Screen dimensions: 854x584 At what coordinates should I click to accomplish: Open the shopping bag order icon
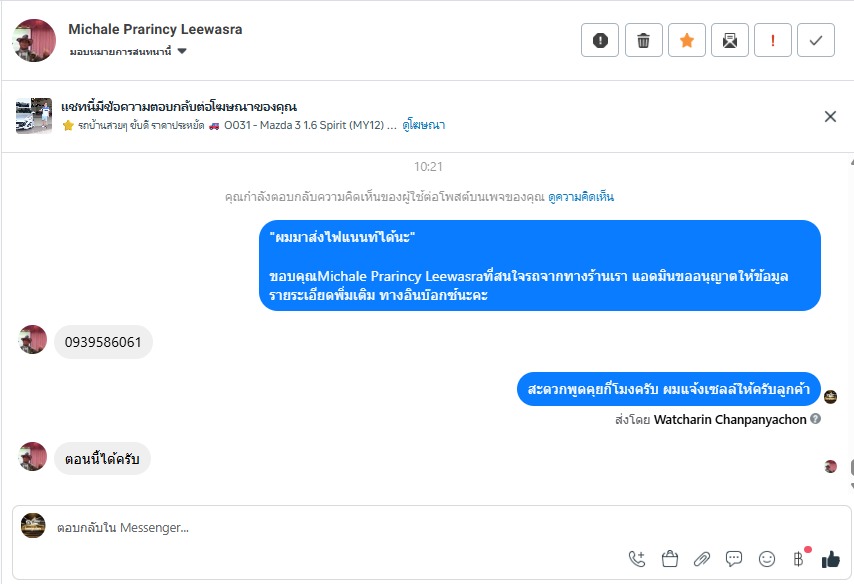pos(669,559)
